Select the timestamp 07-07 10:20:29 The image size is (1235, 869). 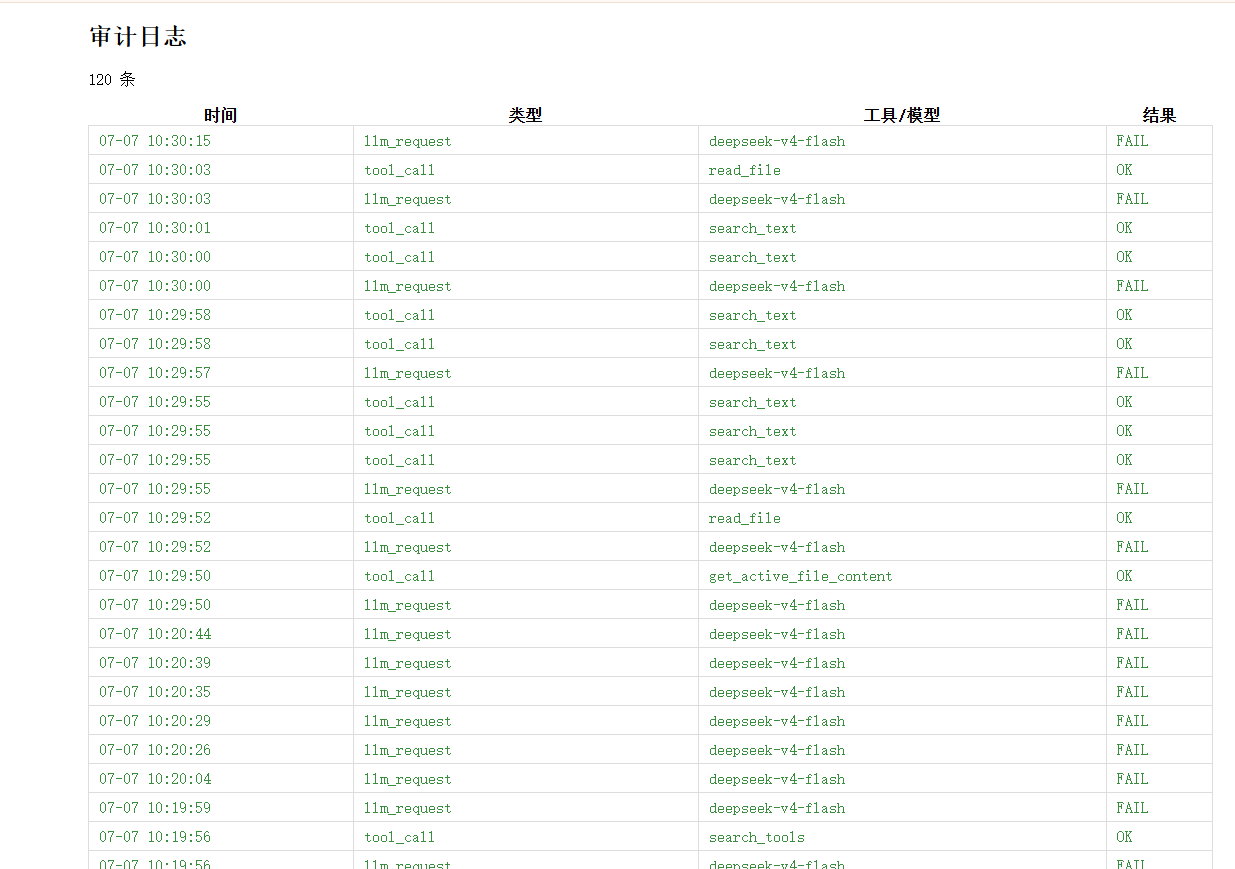tap(155, 721)
